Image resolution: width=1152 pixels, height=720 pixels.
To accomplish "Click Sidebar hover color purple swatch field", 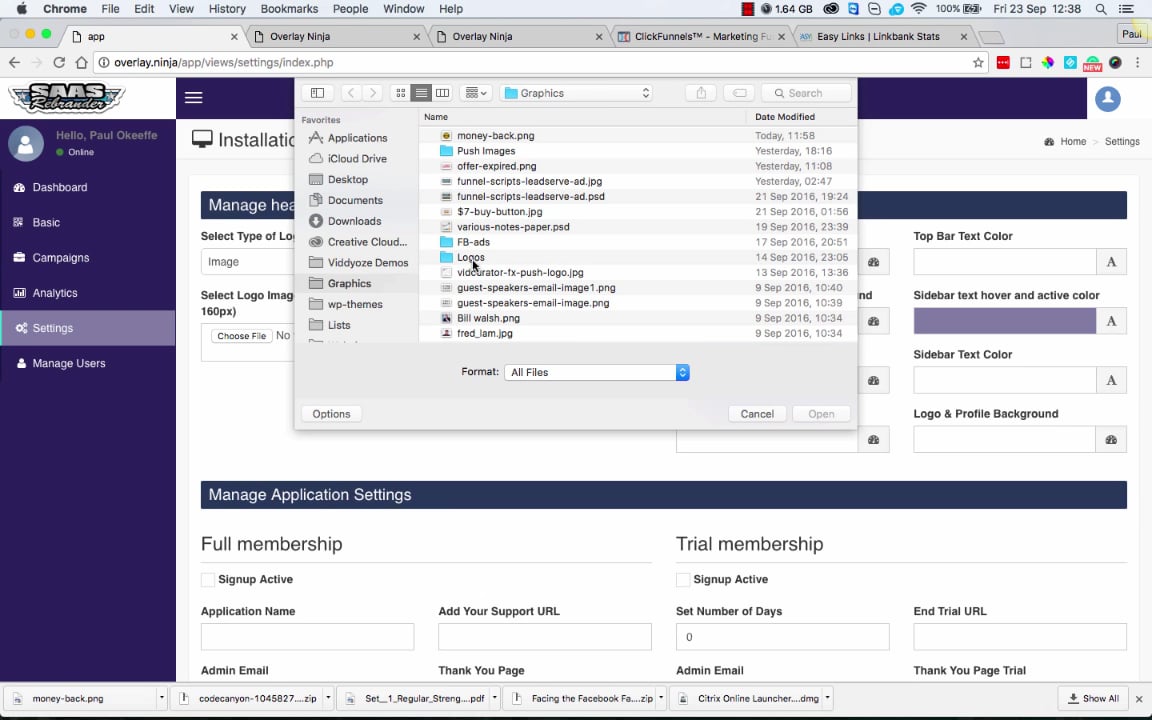I will click(x=1004, y=321).
